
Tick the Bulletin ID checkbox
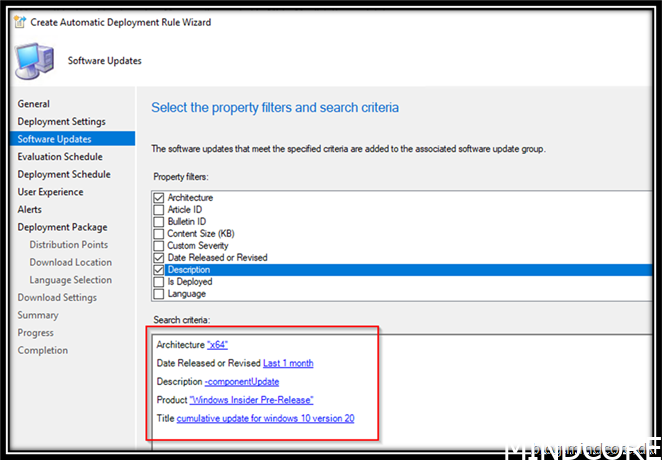(x=159, y=222)
